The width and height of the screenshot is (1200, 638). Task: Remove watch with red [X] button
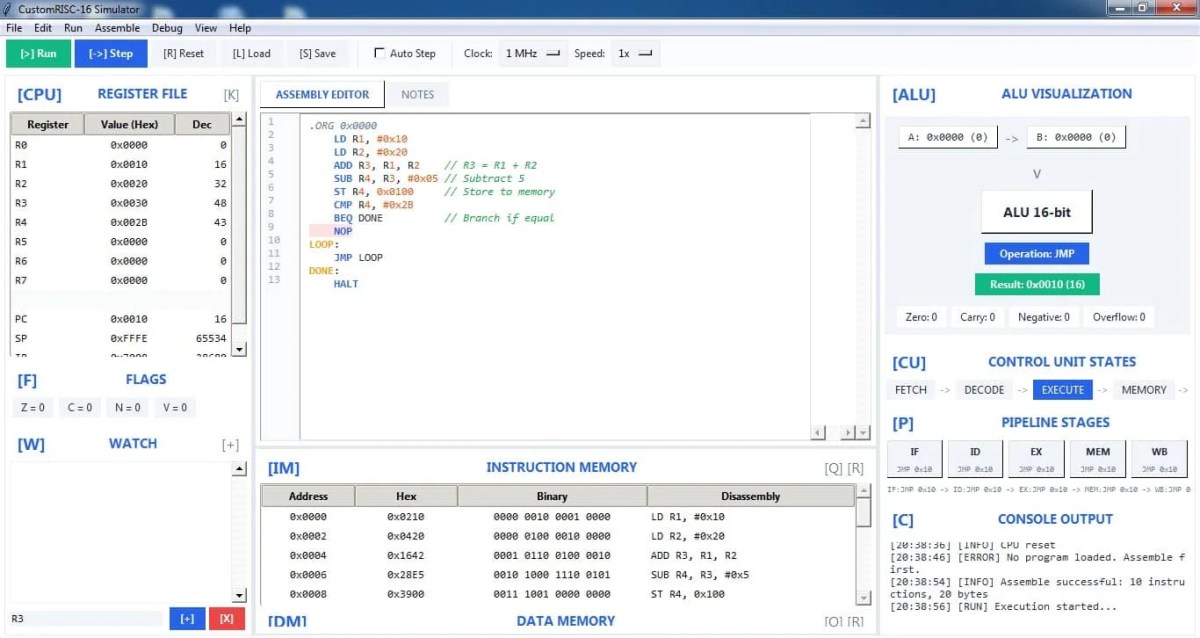click(x=226, y=619)
